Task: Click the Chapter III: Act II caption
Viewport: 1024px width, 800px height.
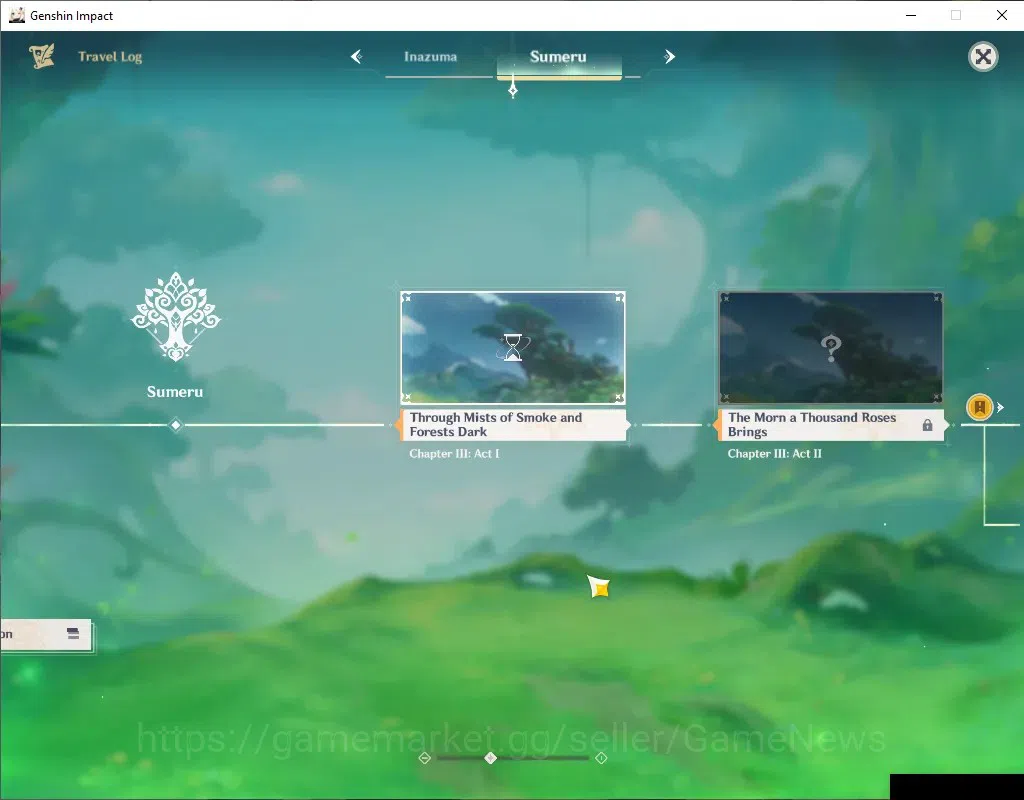Action: [775, 454]
